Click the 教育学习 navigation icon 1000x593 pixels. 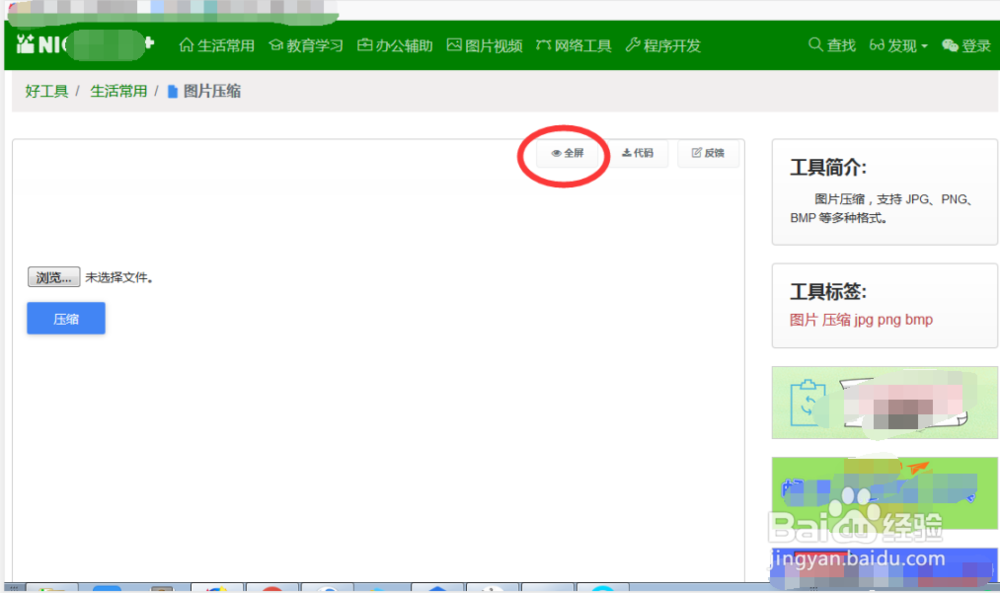[305, 44]
